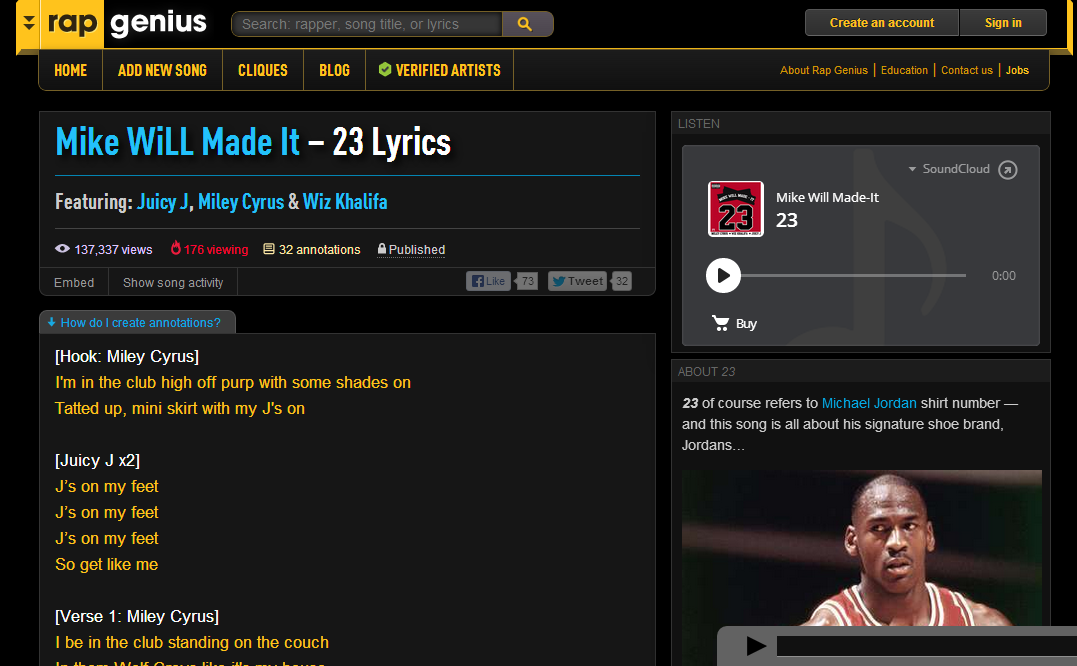
Task: Open the Contact us link
Action: (966, 70)
